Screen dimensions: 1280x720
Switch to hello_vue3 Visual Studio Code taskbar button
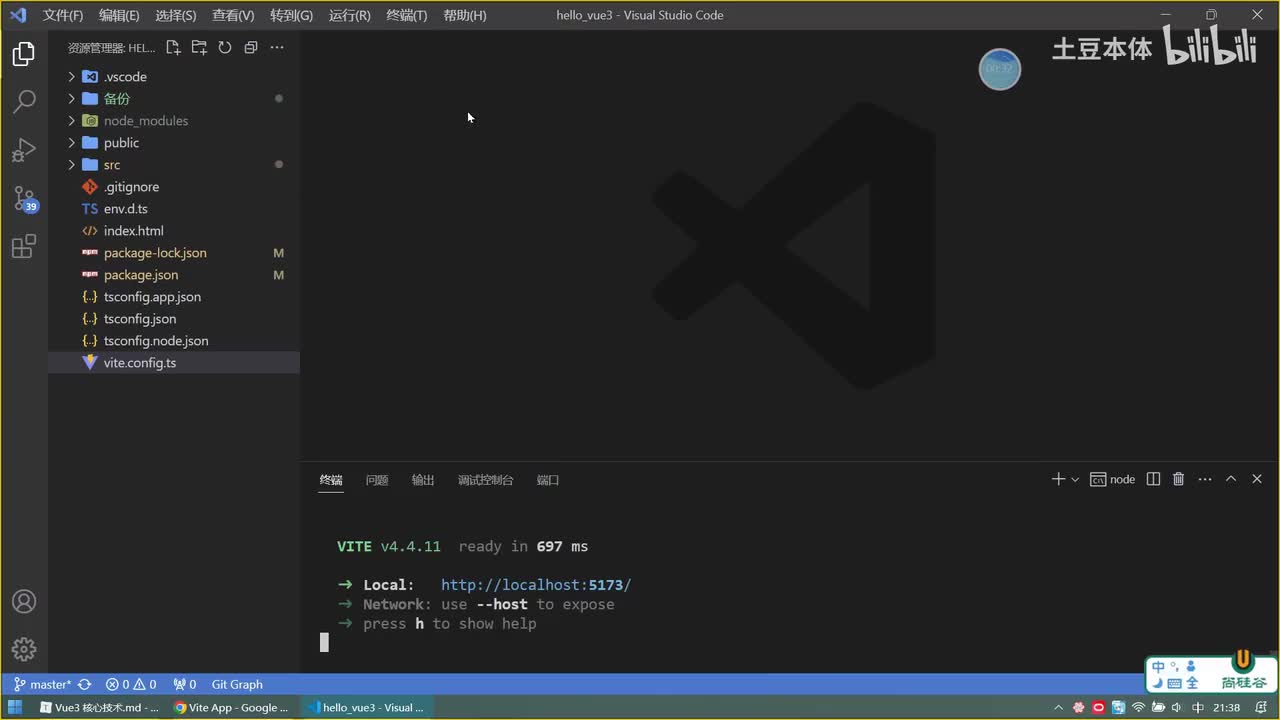[365, 707]
